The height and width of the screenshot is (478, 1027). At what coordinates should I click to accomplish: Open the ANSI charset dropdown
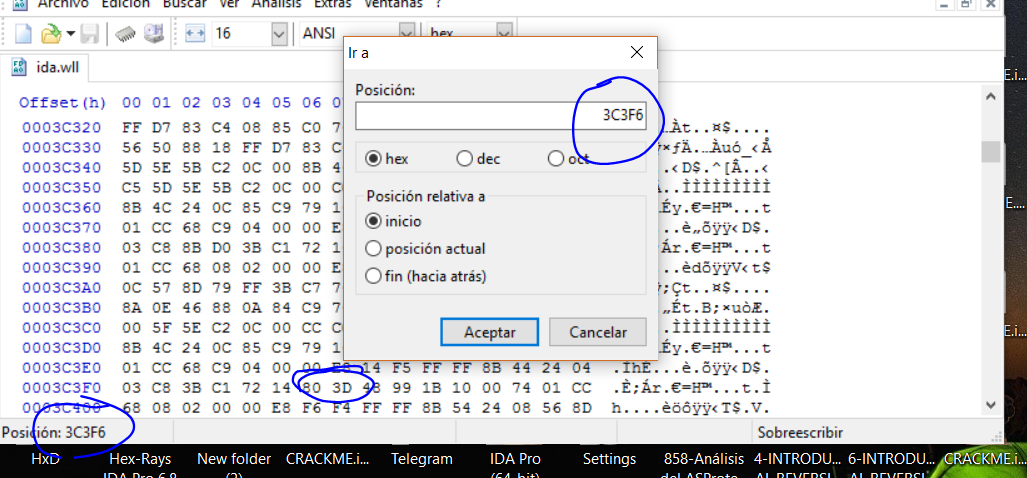tap(407, 34)
